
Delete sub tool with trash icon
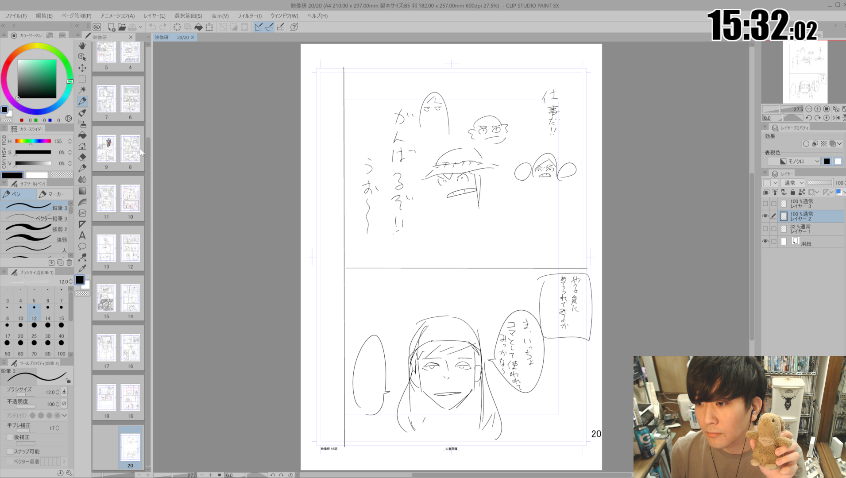(x=69, y=263)
